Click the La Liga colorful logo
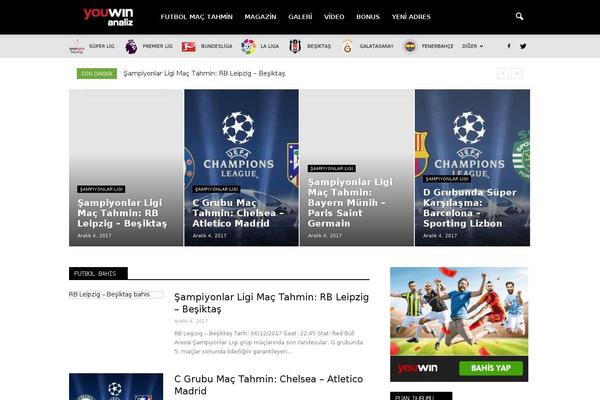Image resolution: width=600 pixels, height=400 pixels. 248,46
